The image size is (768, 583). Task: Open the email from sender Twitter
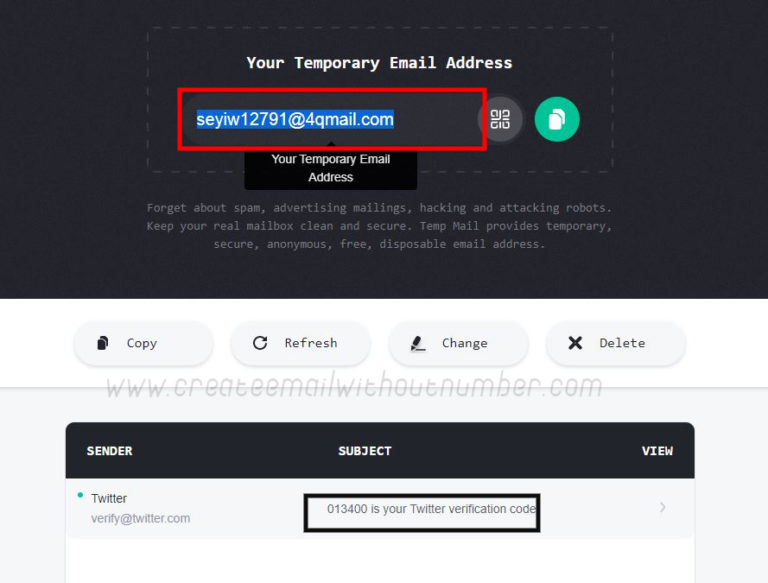(109, 498)
